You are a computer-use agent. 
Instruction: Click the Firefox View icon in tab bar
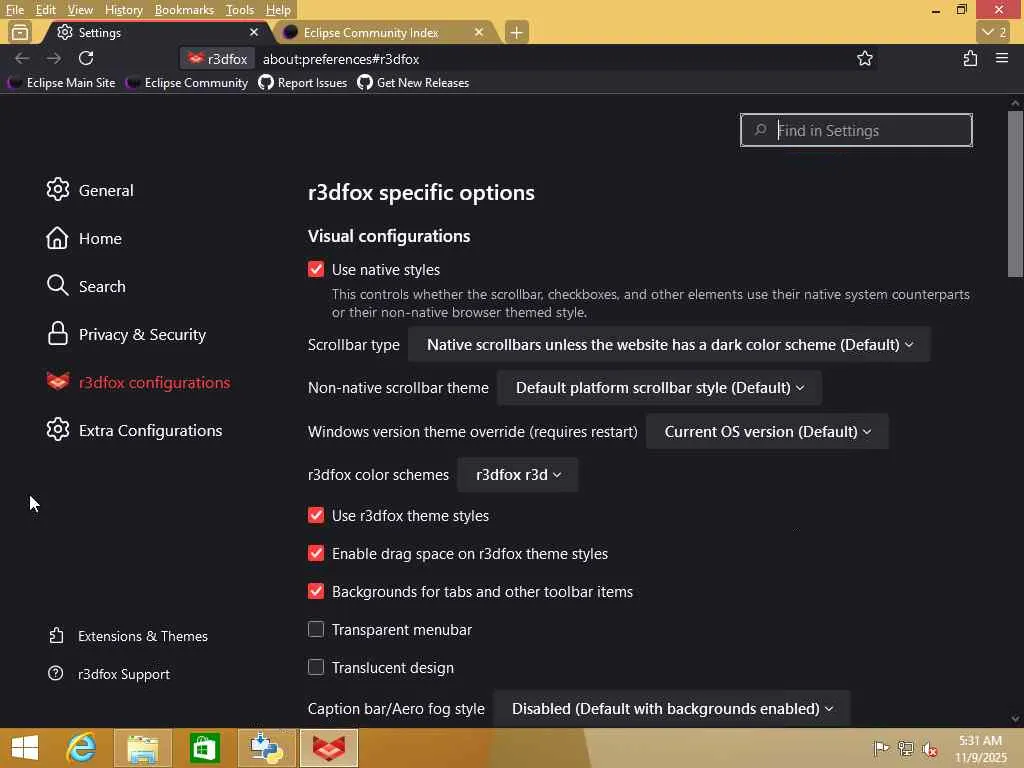tap(20, 32)
